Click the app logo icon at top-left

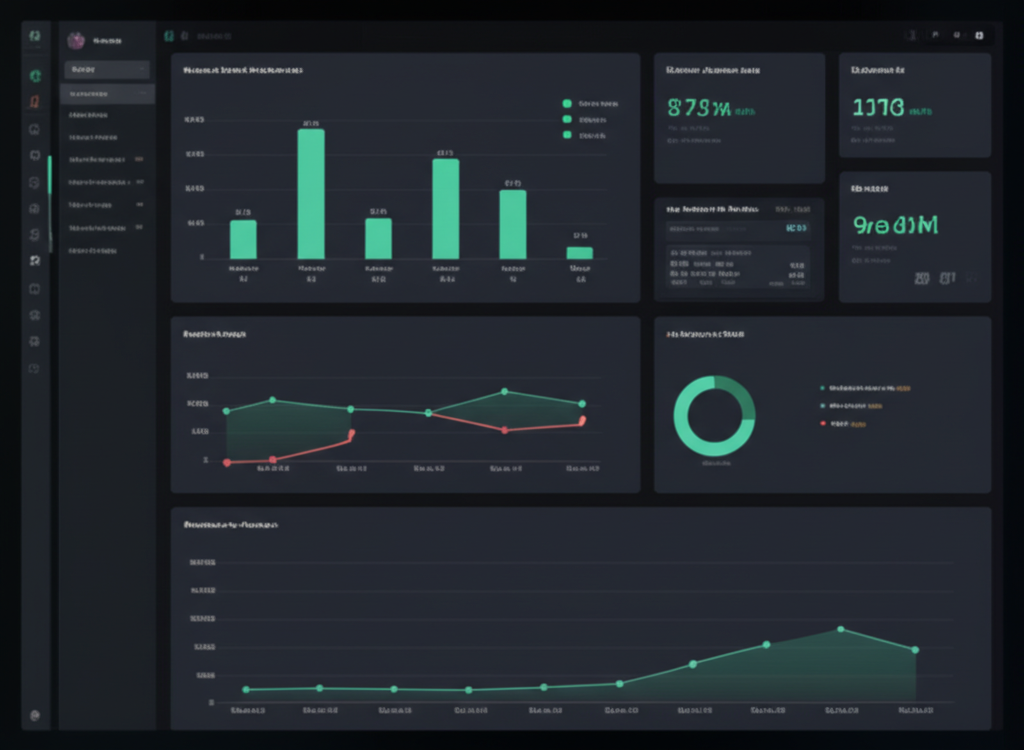pyautogui.click(x=37, y=35)
